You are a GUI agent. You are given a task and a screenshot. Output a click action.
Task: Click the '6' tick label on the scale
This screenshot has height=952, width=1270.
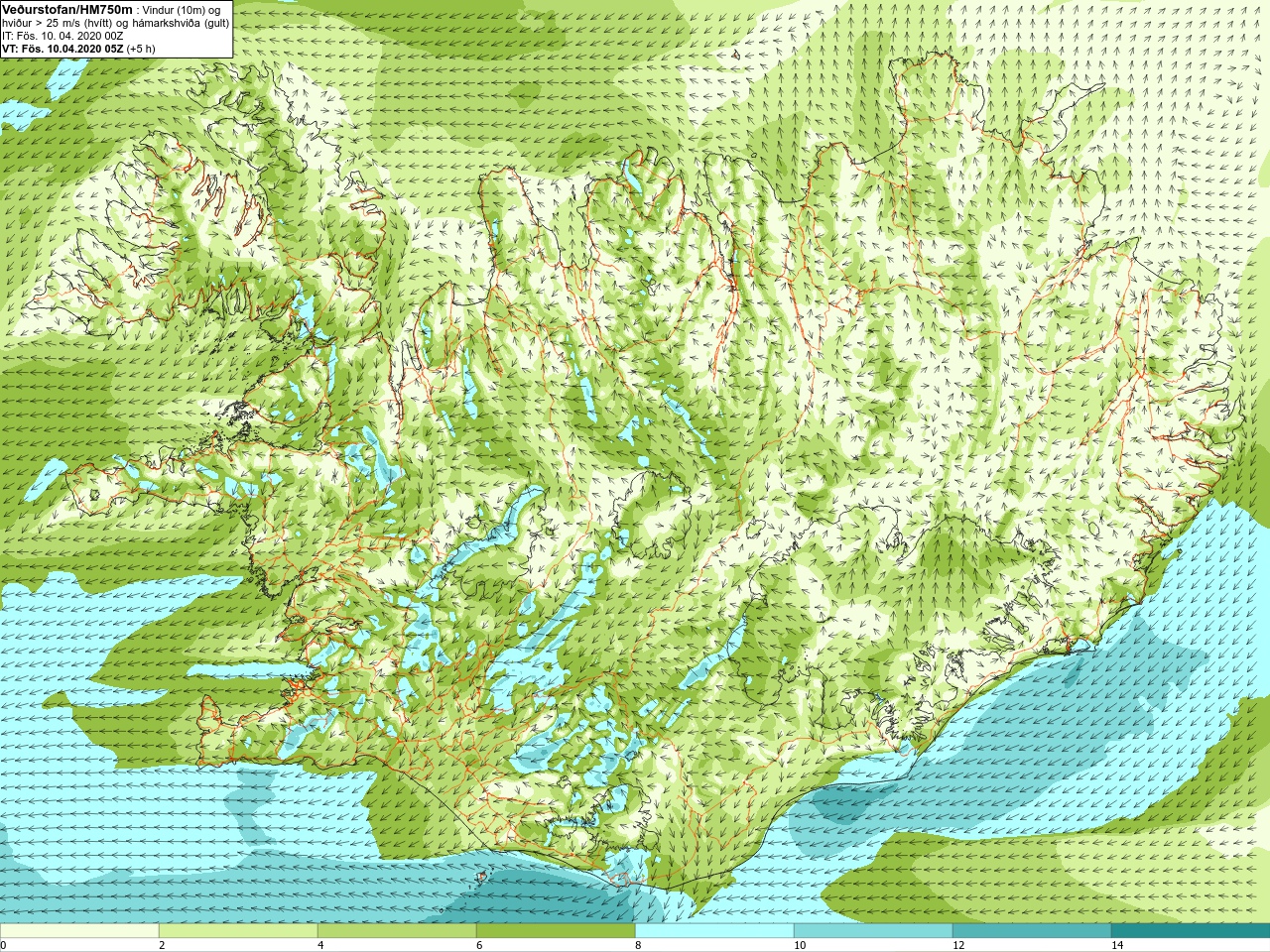pyautogui.click(x=479, y=945)
